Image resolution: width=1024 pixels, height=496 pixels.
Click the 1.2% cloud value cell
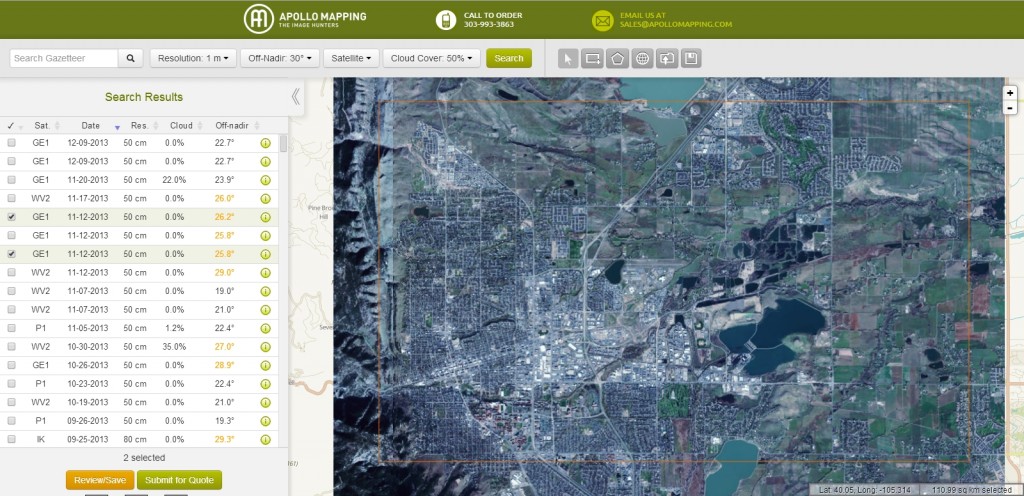(174, 328)
